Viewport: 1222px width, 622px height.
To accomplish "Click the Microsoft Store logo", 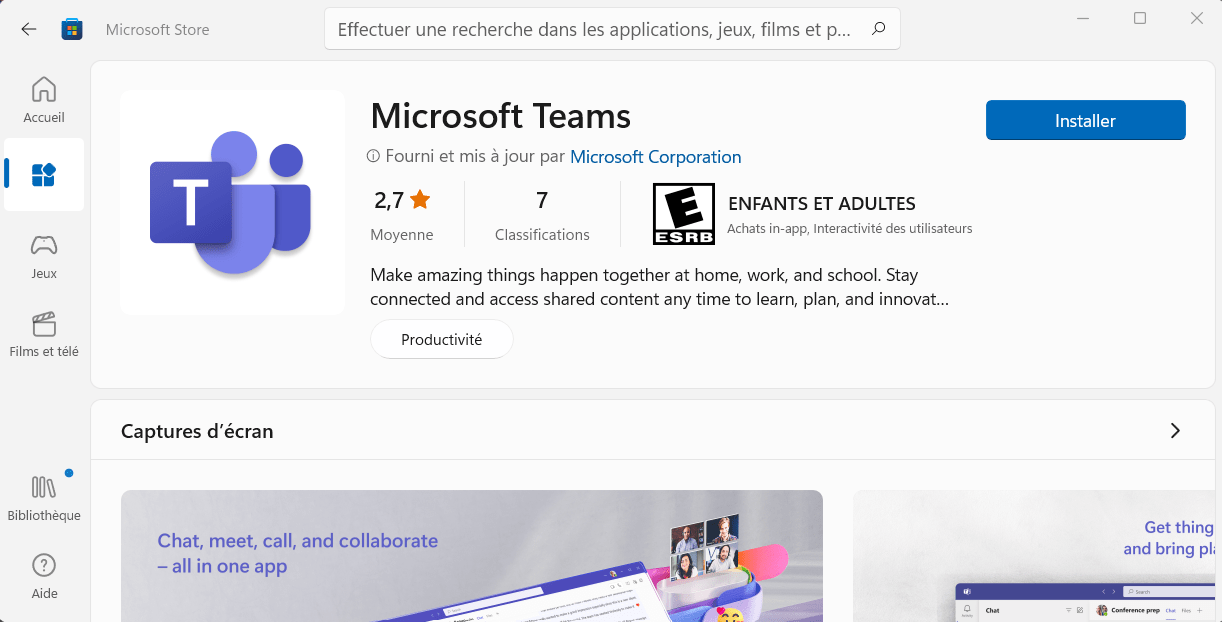I will tap(71, 29).
